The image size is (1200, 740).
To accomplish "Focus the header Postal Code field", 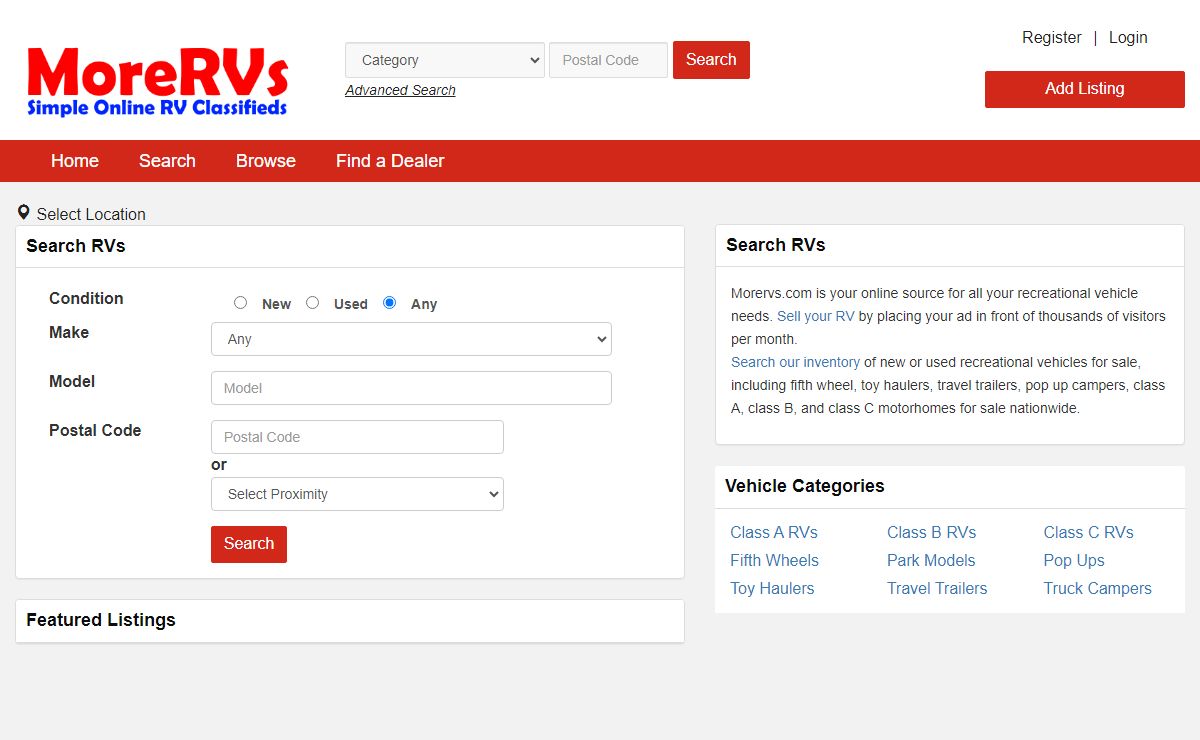I will click(608, 60).
